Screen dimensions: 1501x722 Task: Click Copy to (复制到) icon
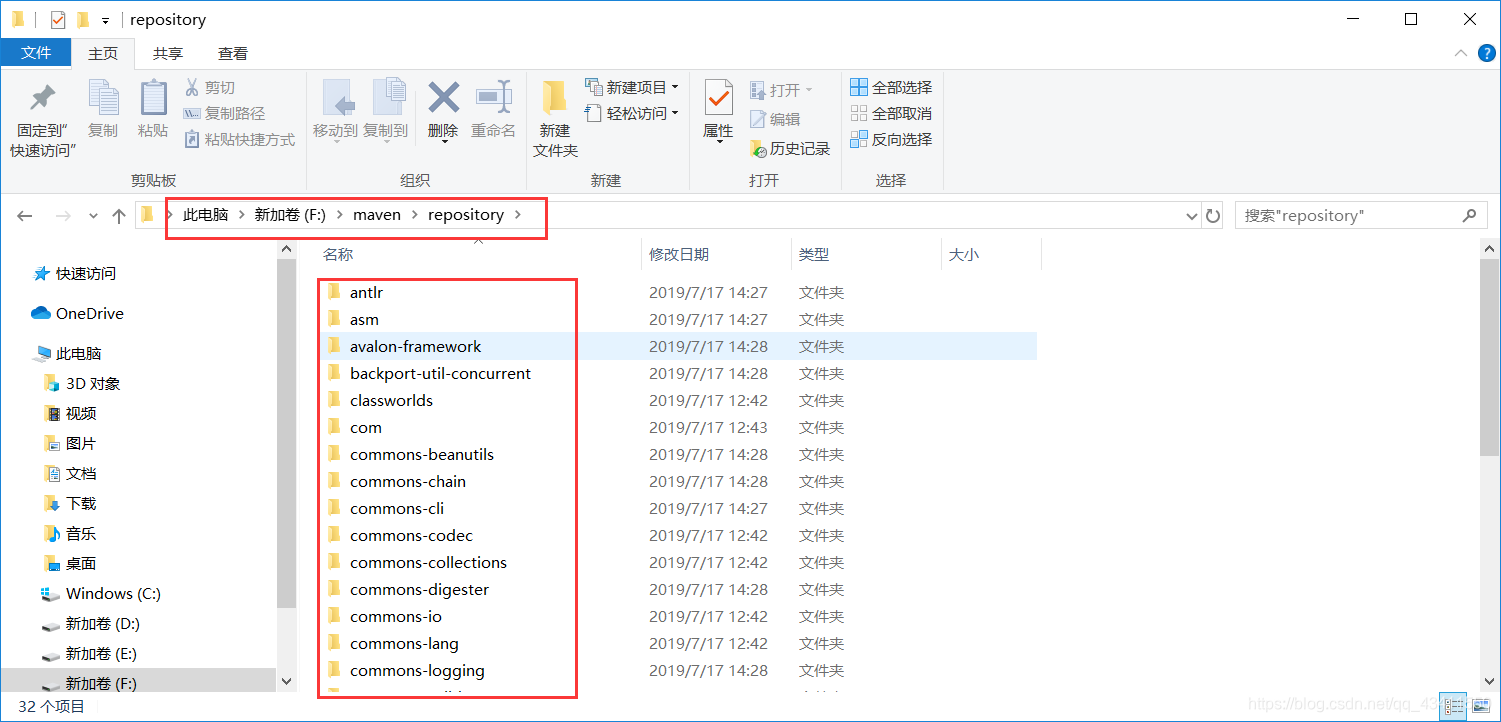[x=387, y=98]
